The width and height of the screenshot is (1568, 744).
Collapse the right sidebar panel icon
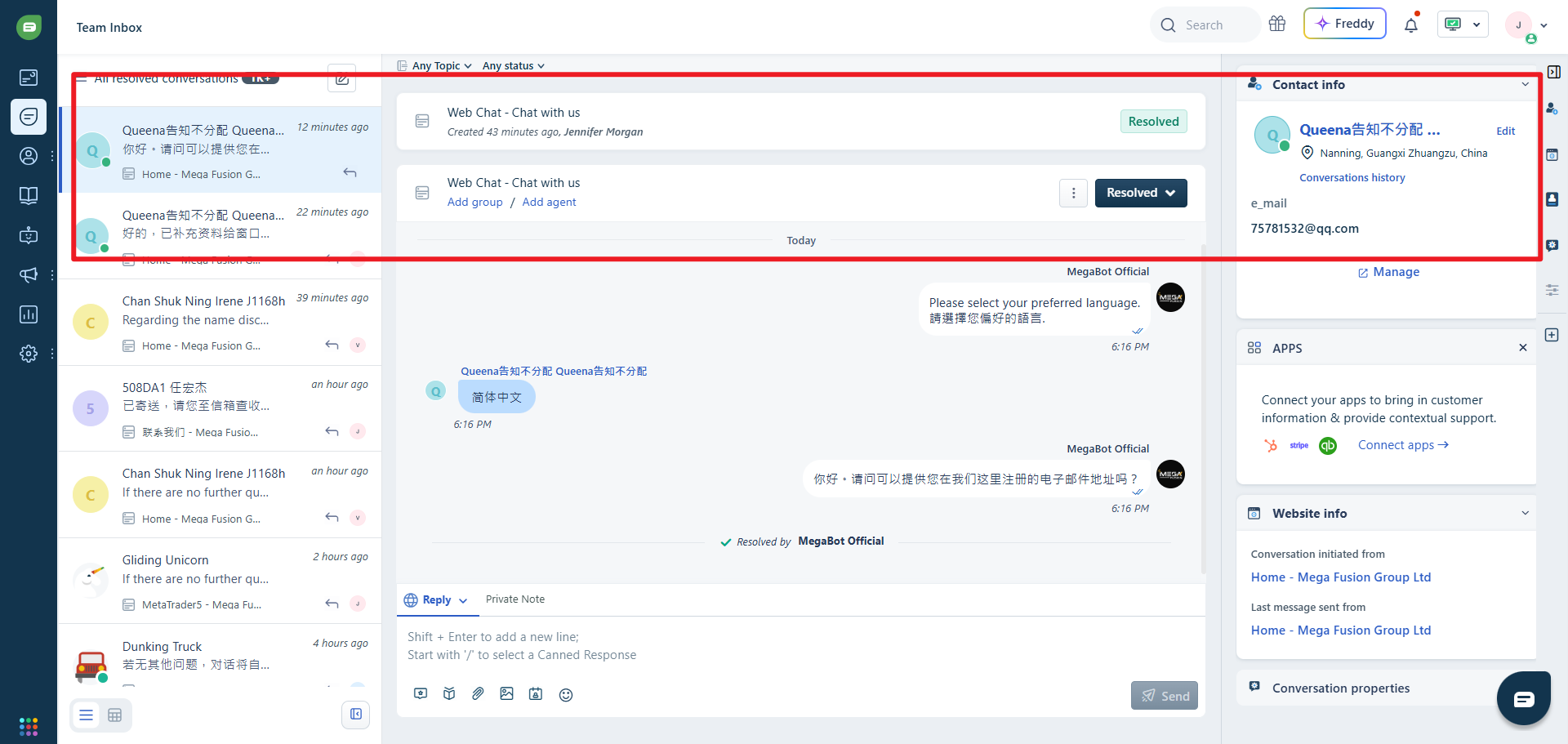pos(1553,72)
